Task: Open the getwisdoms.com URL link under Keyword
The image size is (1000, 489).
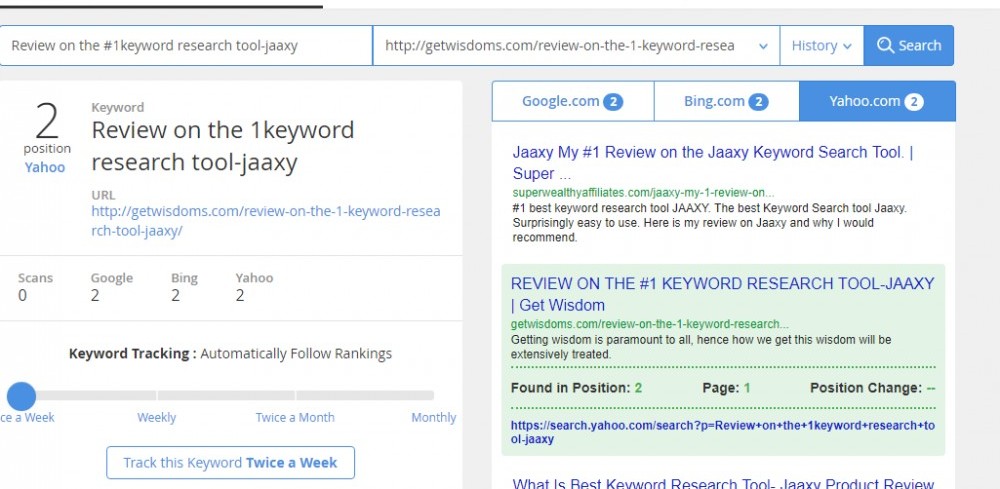Action: (265, 221)
